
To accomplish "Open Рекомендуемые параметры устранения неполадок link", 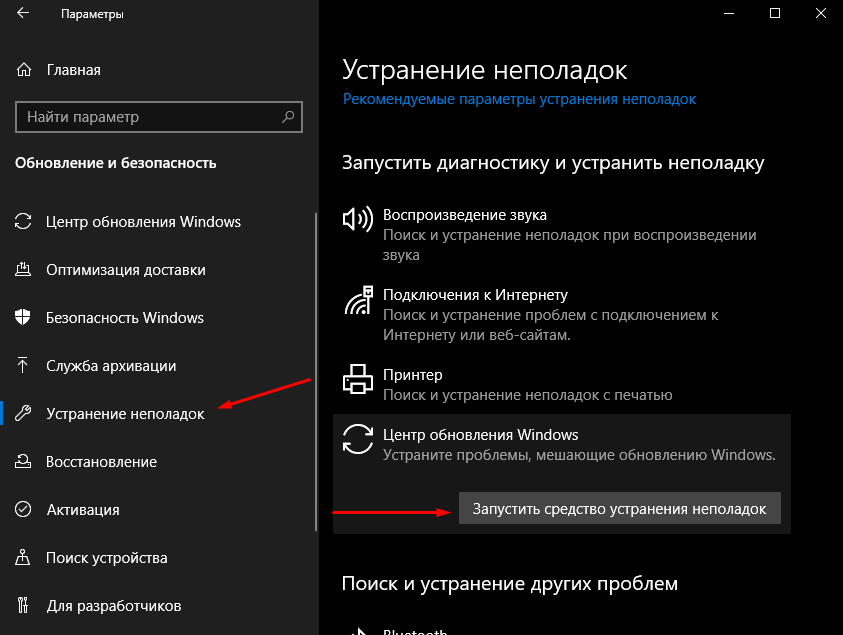I will (x=519, y=99).
